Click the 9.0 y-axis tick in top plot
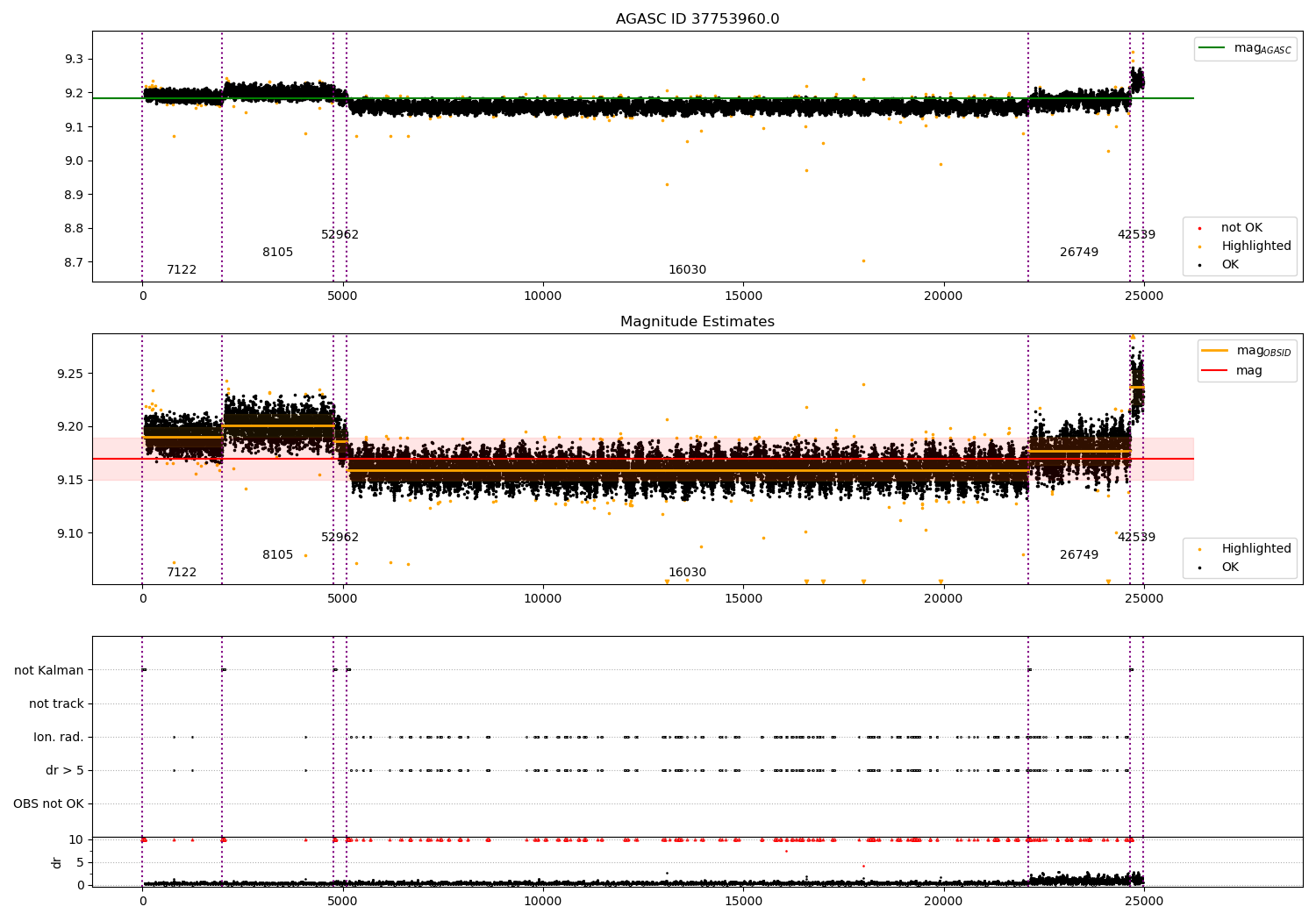The height and width of the screenshot is (921, 1316). [74, 161]
